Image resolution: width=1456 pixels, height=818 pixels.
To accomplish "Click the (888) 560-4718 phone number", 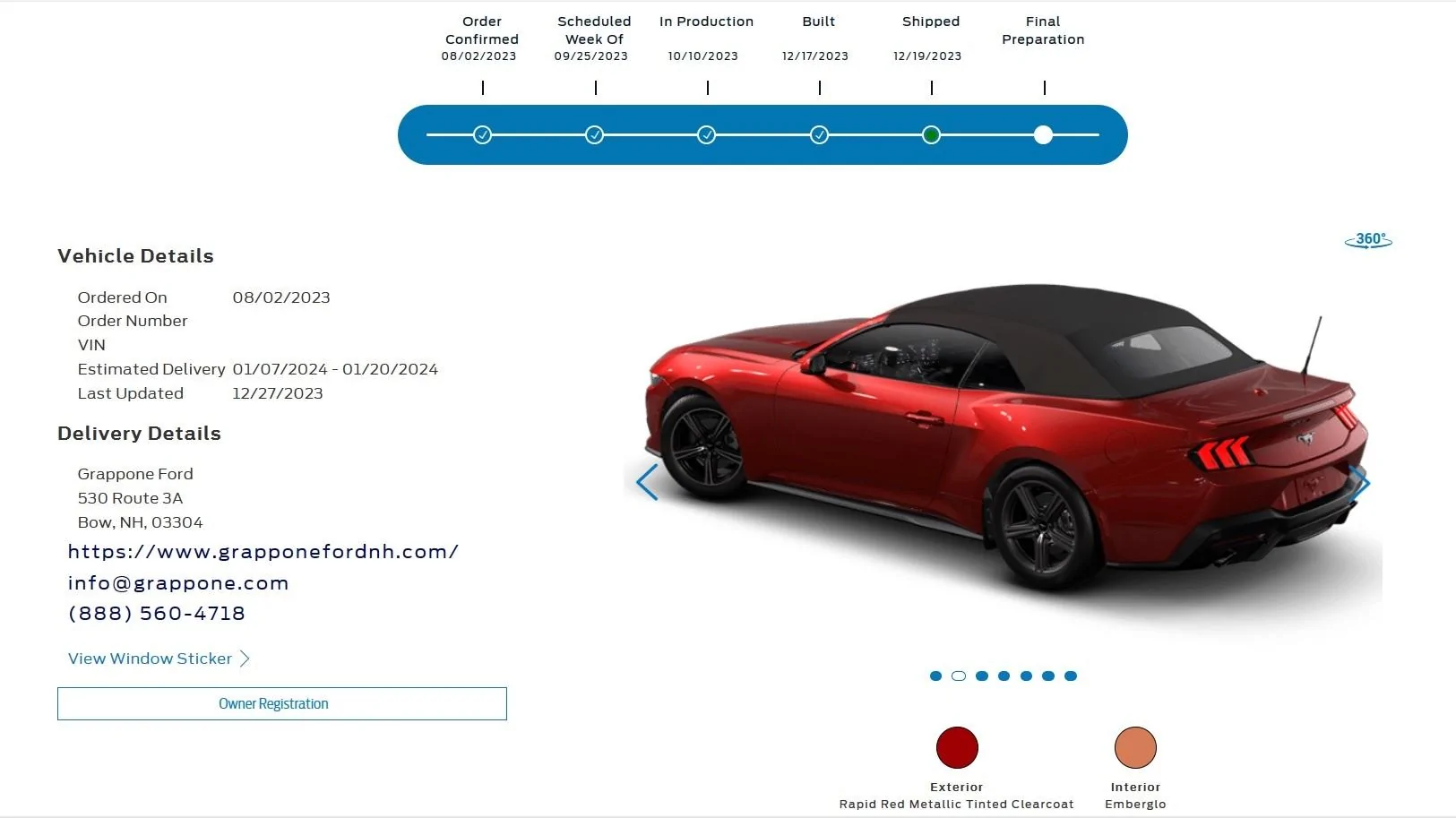I will point(157,614).
